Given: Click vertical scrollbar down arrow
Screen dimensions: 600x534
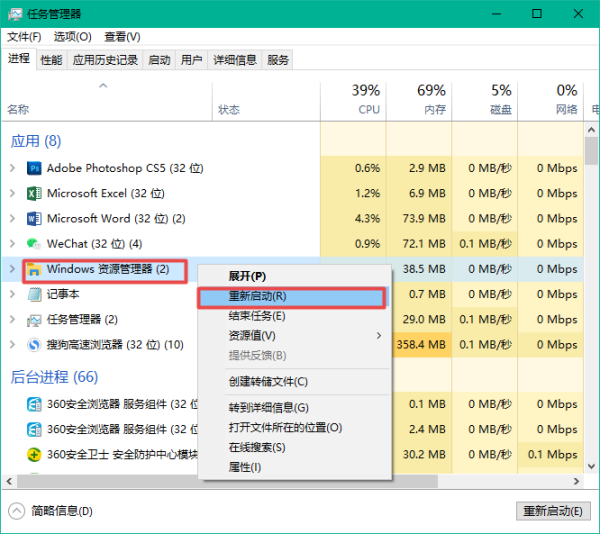Looking at the screenshot, I should [592, 467].
